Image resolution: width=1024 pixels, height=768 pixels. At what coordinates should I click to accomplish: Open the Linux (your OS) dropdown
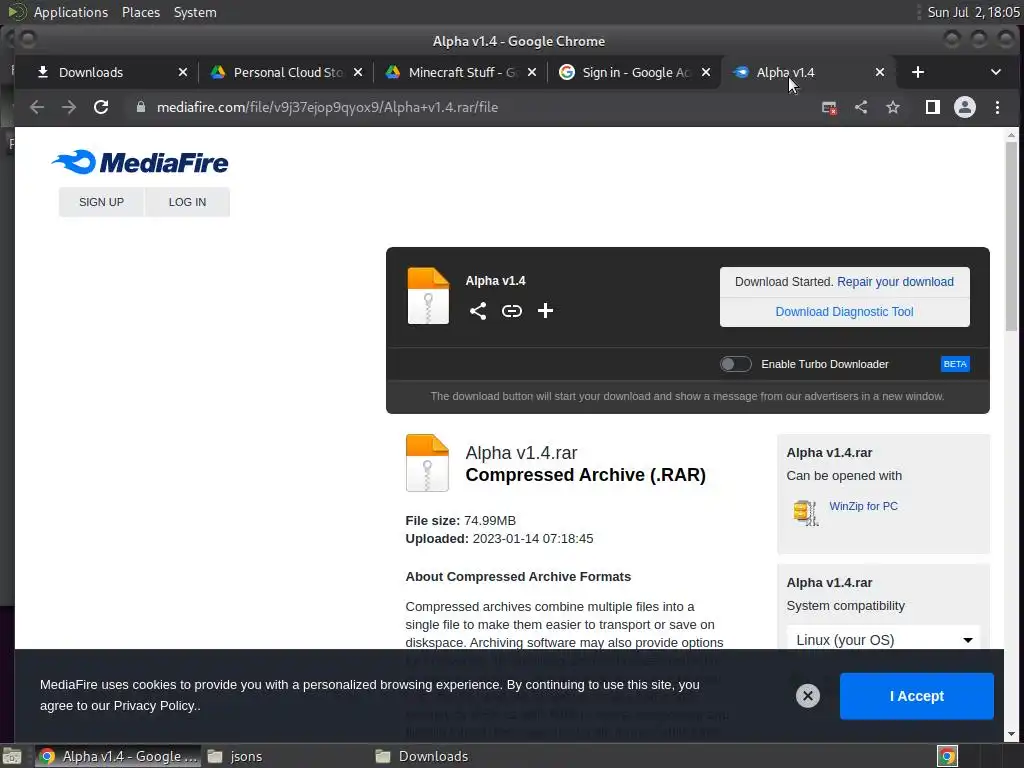883,640
